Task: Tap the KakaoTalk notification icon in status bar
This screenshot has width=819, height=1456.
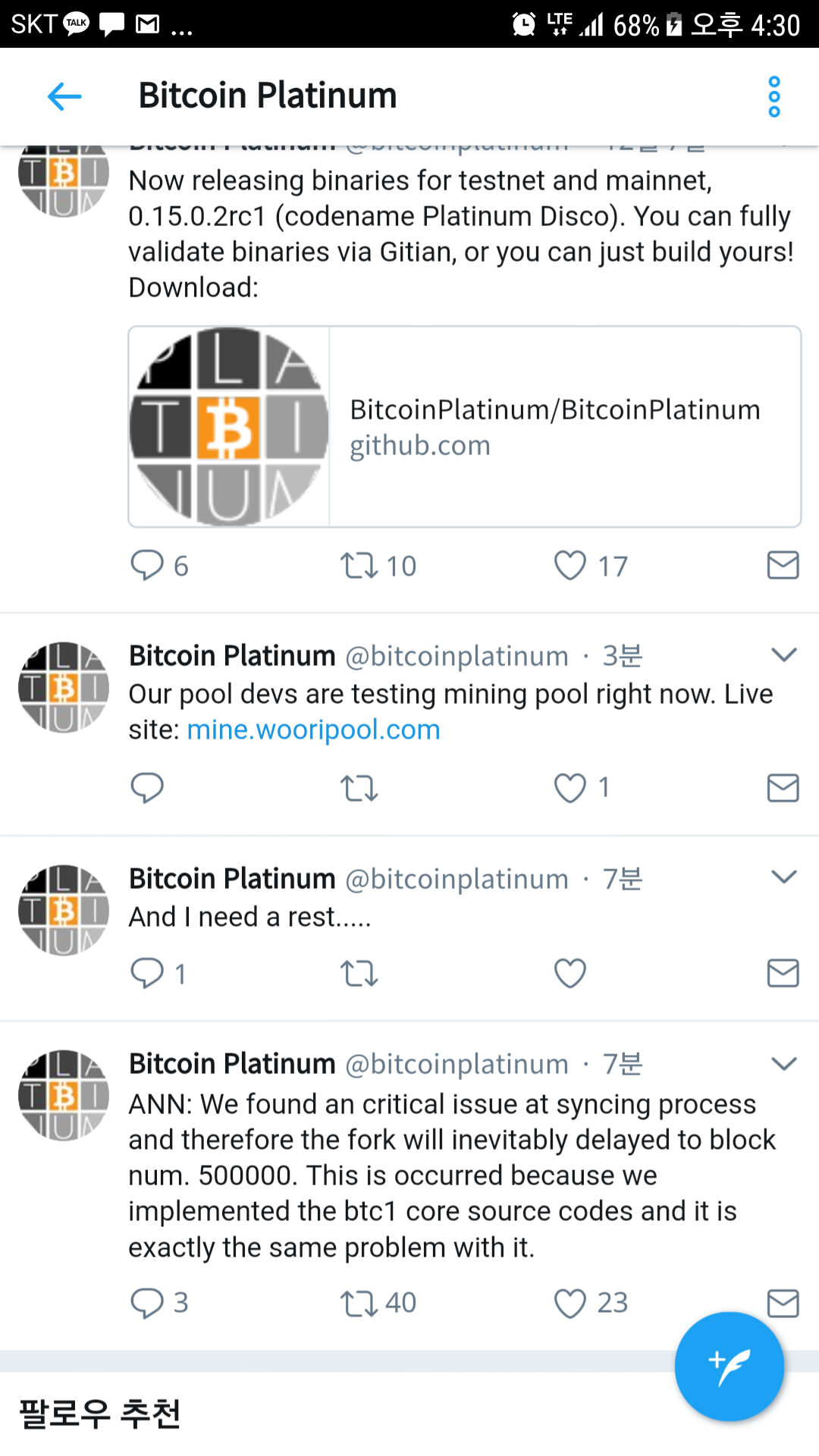Action: pos(77,24)
